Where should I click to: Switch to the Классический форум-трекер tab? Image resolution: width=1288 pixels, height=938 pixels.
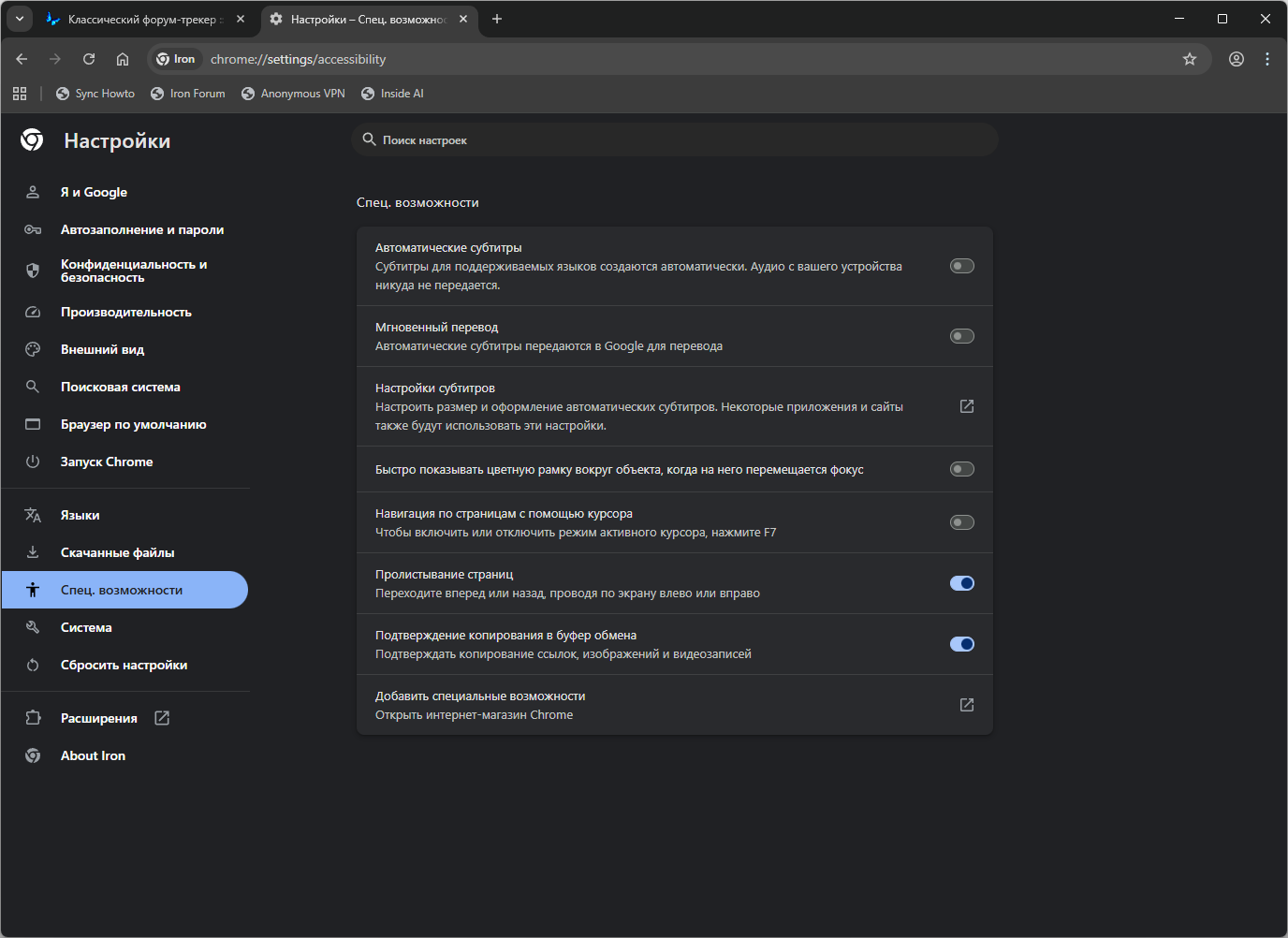[x=140, y=19]
